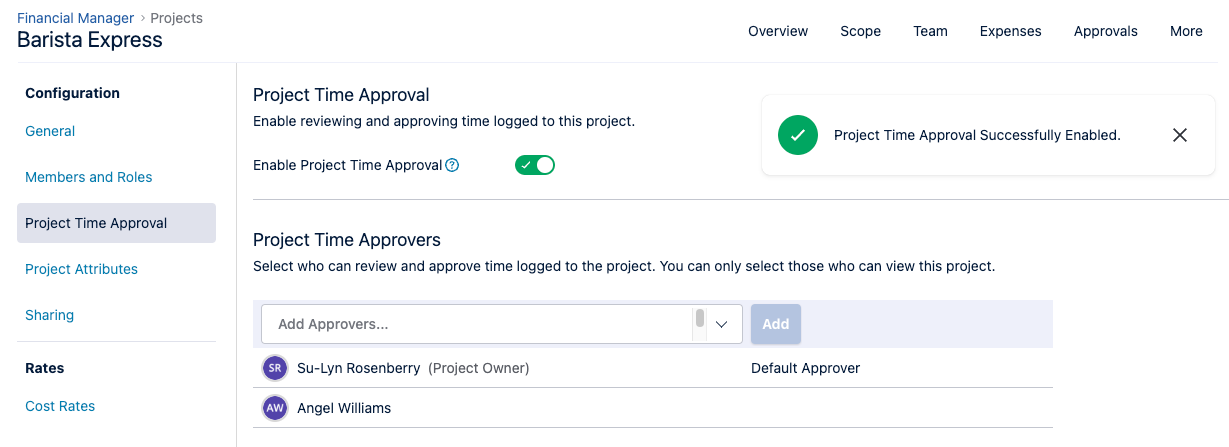Image resolution: width=1229 pixels, height=447 pixels.
Task: Open the Expenses tab
Action: pyautogui.click(x=1010, y=31)
